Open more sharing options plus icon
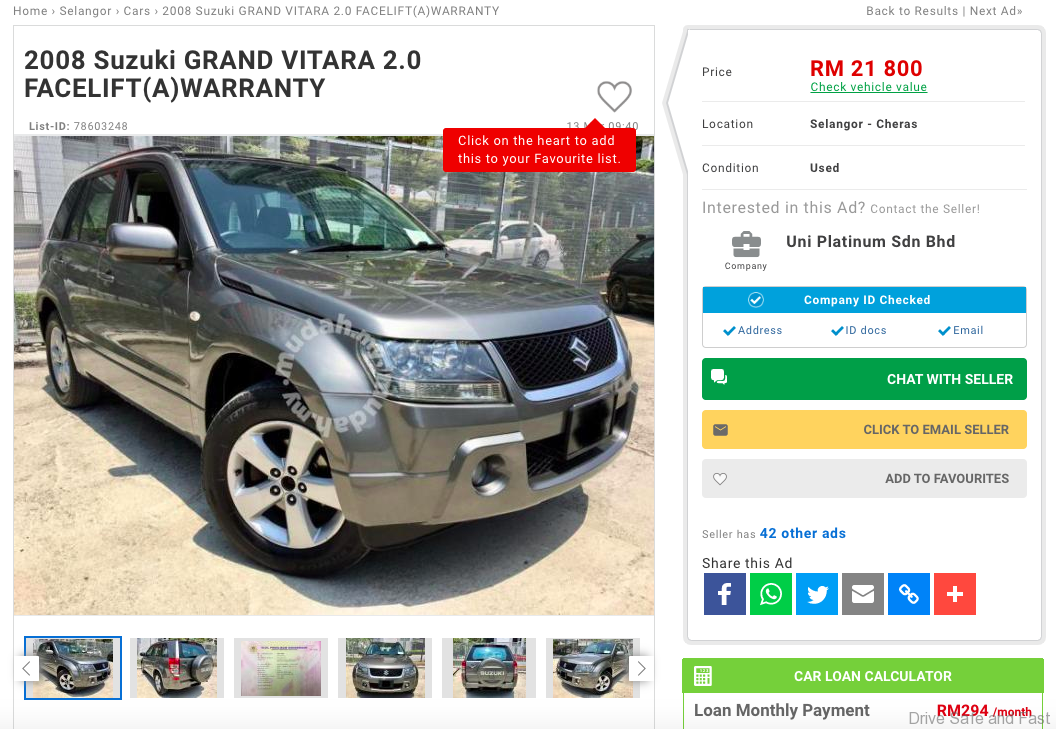The height and width of the screenshot is (729, 1056). 955,594
